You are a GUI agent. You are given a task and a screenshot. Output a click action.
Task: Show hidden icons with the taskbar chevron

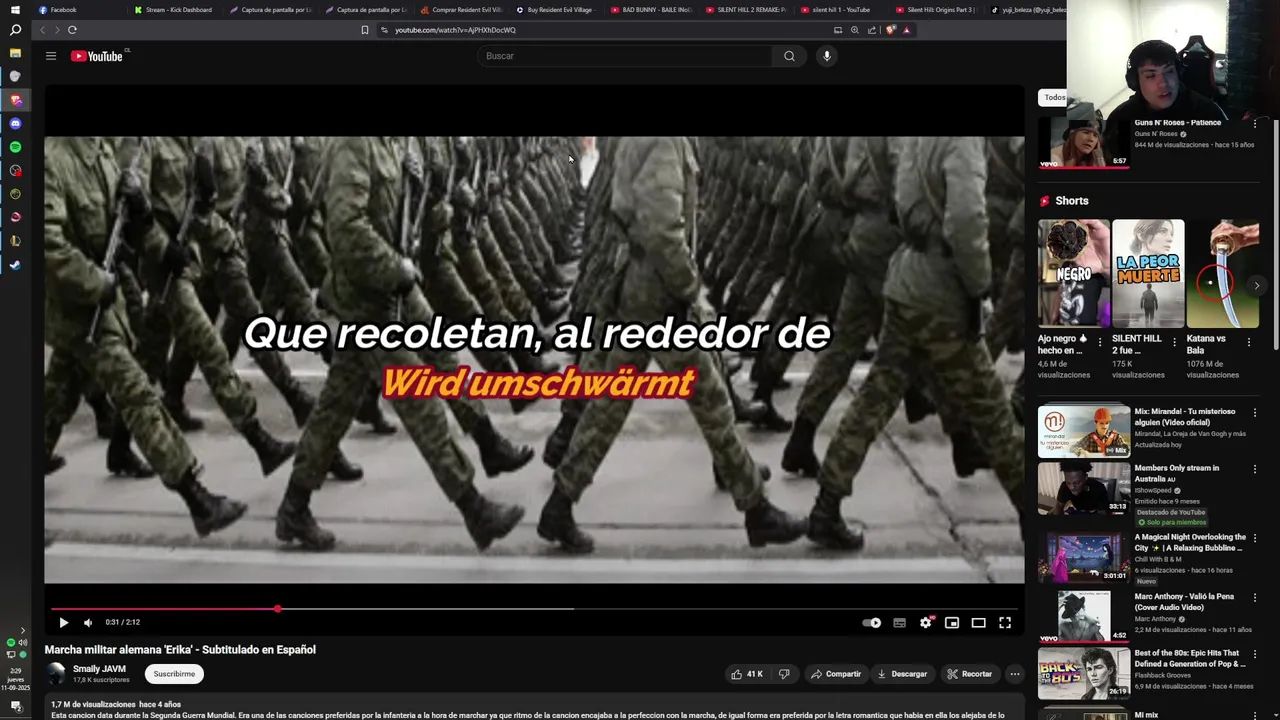pos(22,630)
